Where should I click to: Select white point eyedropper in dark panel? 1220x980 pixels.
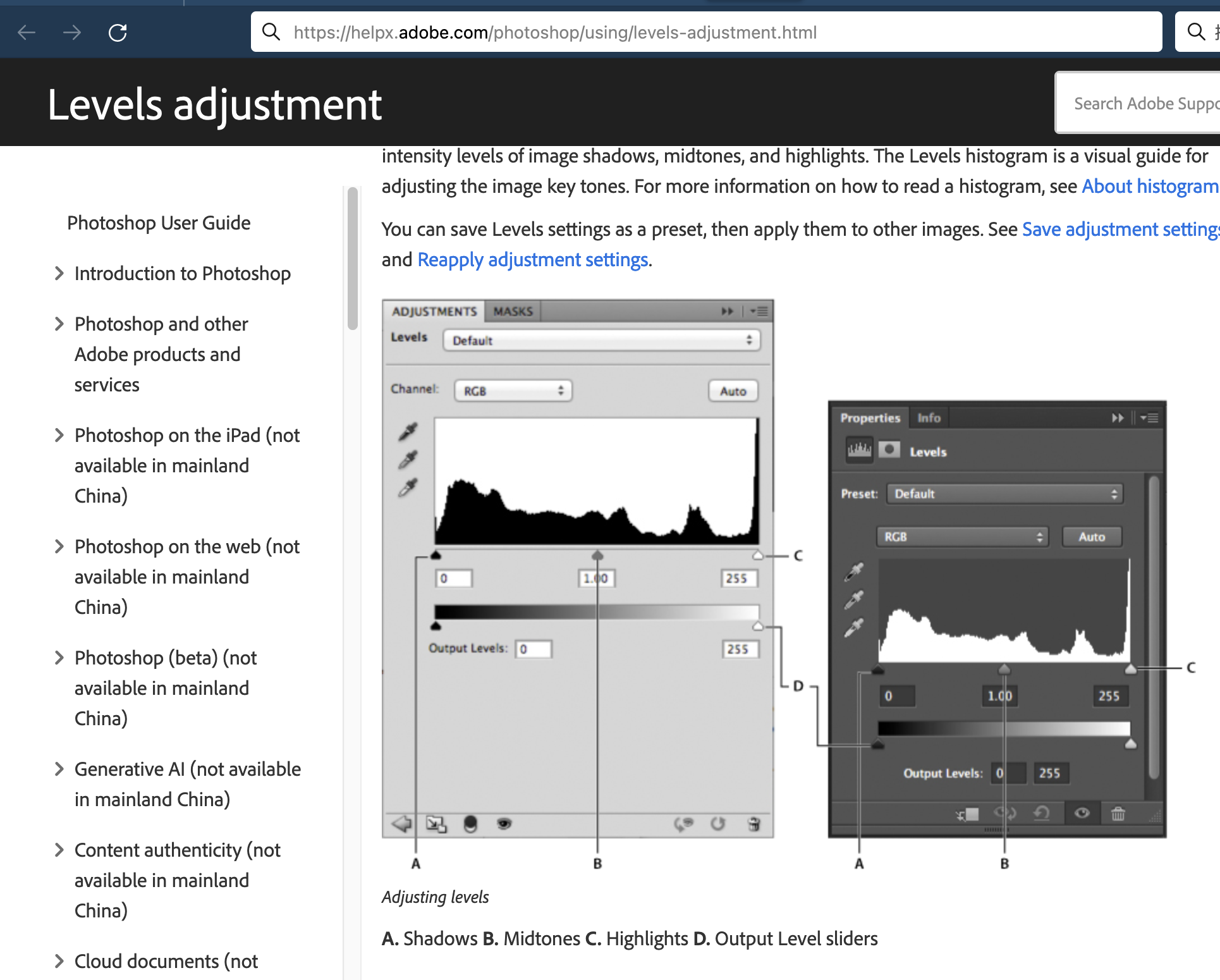click(x=854, y=627)
